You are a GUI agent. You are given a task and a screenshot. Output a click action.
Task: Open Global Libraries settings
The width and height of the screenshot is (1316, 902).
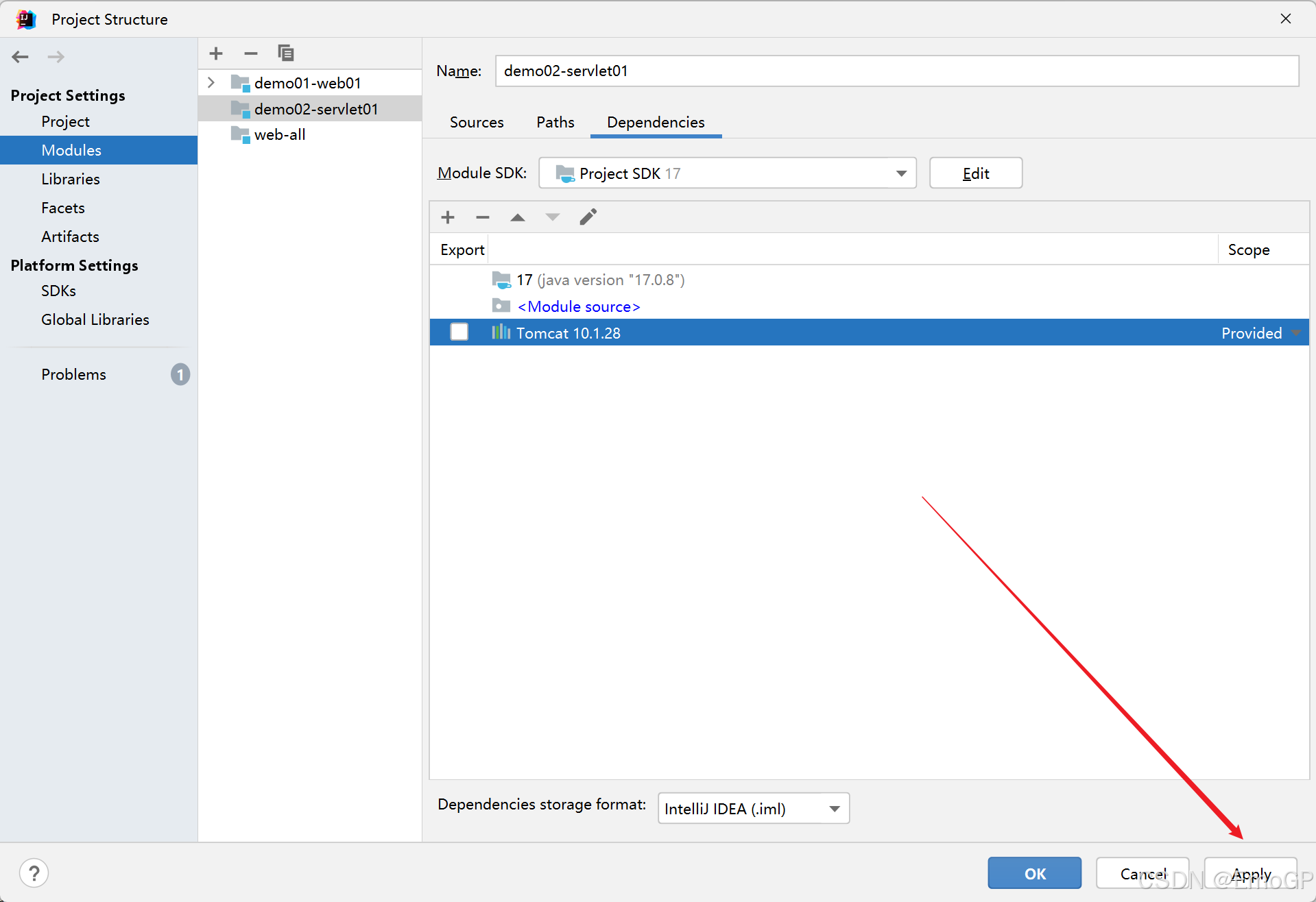[x=95, y=319]
